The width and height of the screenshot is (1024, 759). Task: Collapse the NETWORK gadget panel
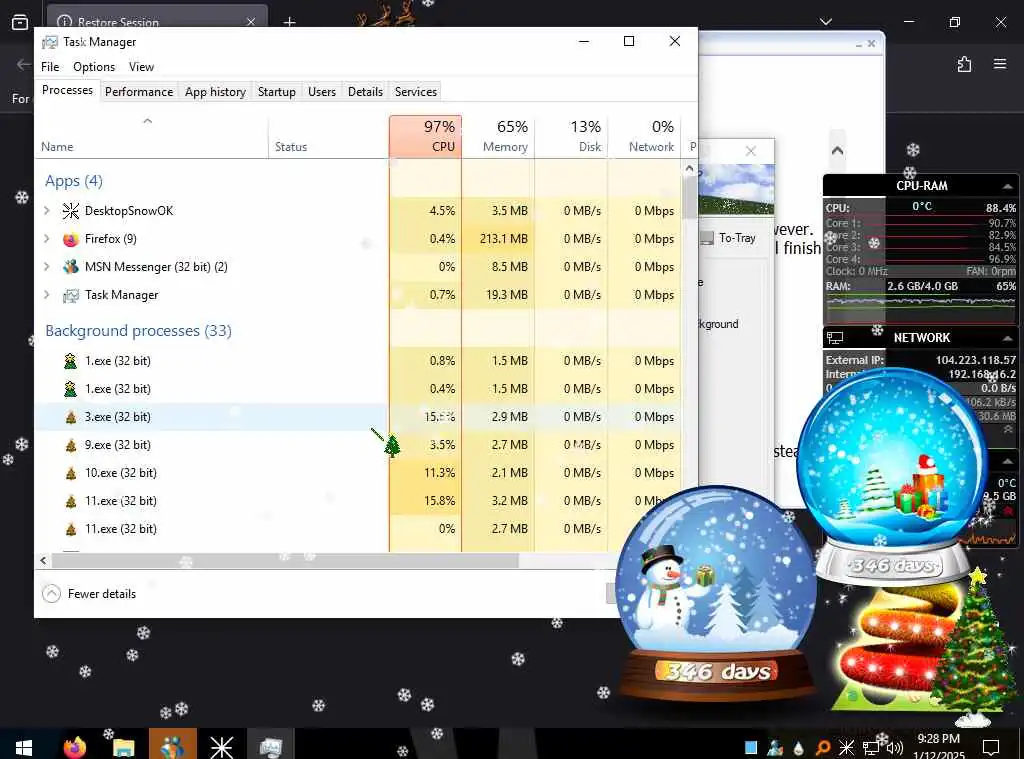coord(1008,338)
